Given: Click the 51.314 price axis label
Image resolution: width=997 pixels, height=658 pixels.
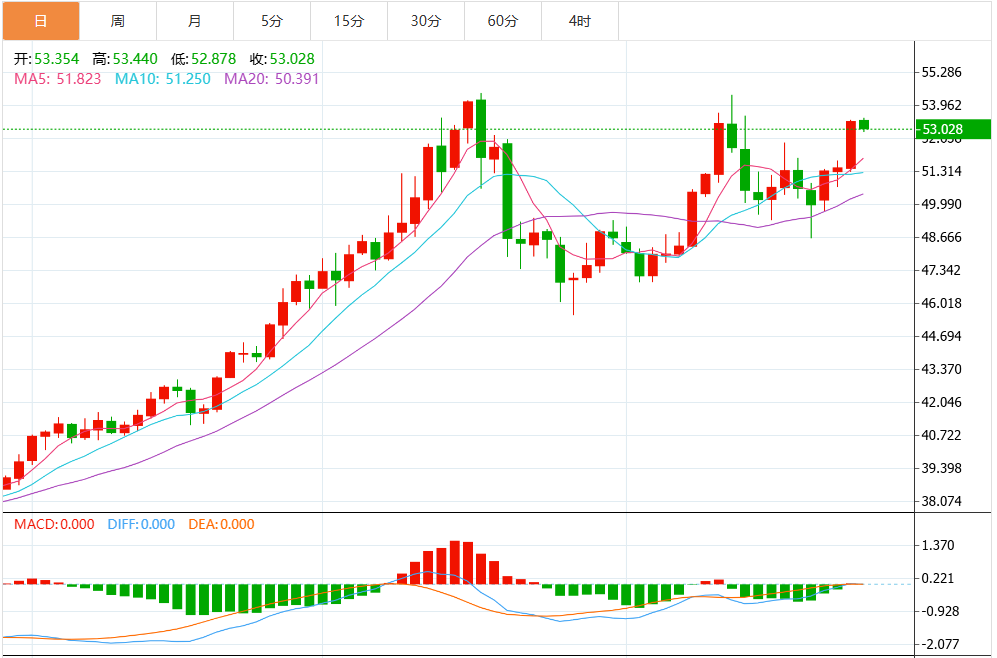Looking at the screenshot, I should 942,172.
